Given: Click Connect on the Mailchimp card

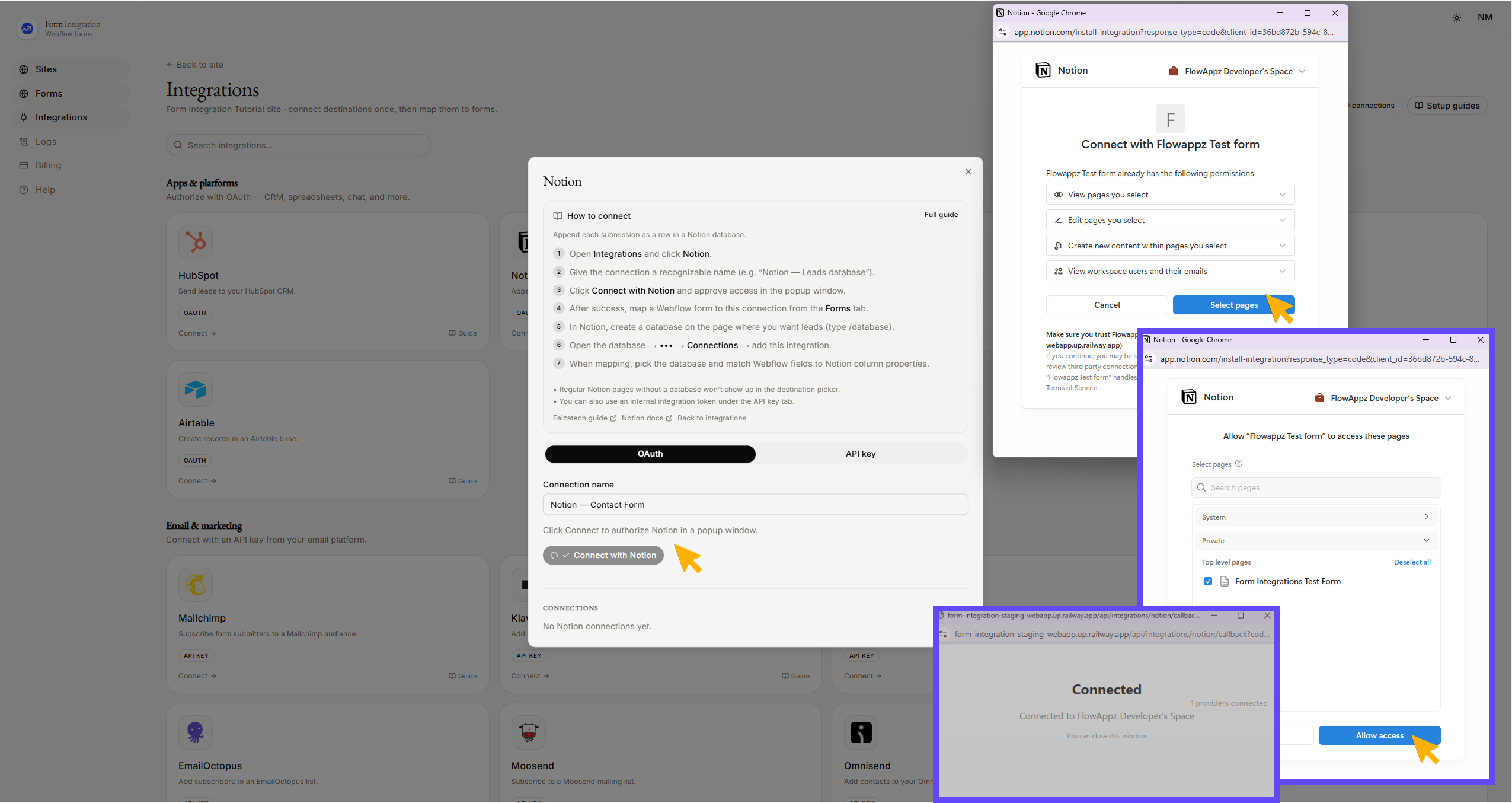Looking at the screenshot, I should point(197,676).
